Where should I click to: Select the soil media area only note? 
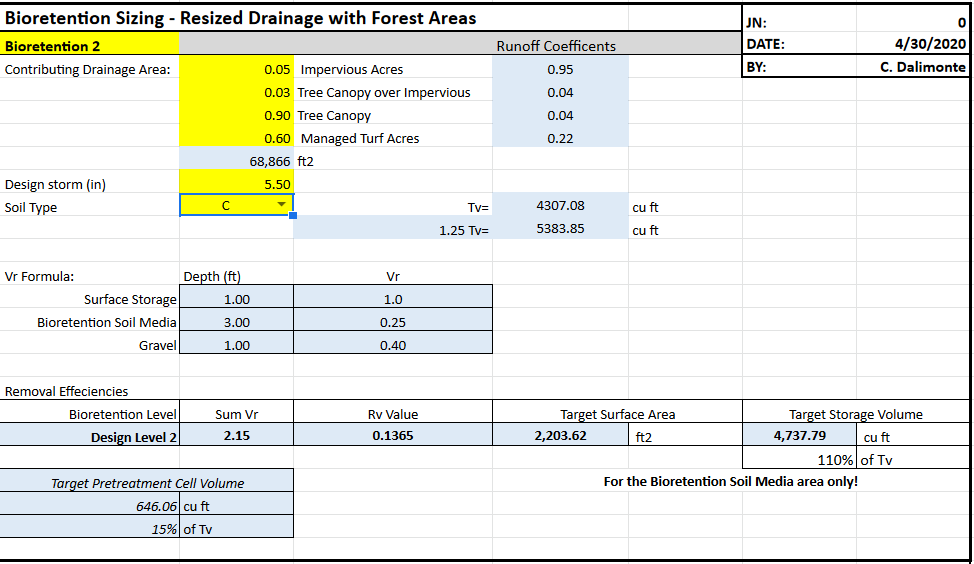[x=730, y=481]
